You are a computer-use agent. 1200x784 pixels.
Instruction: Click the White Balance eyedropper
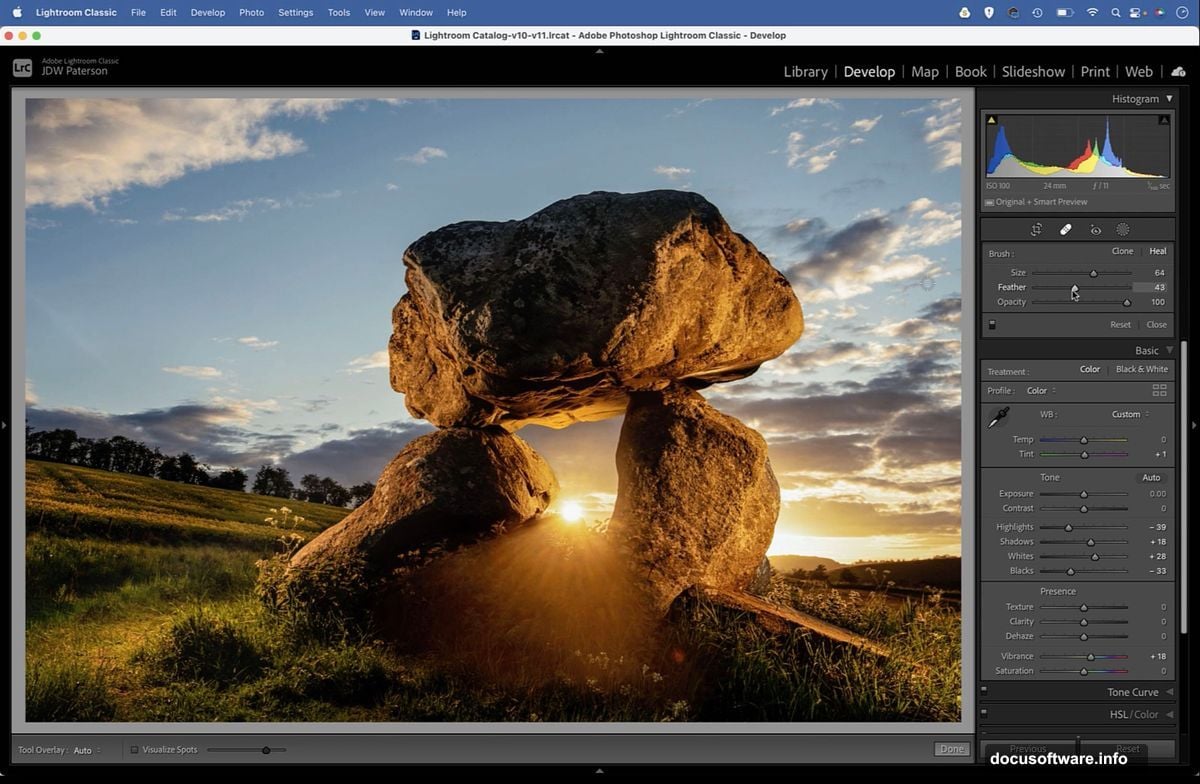click(x=997, y=418)
